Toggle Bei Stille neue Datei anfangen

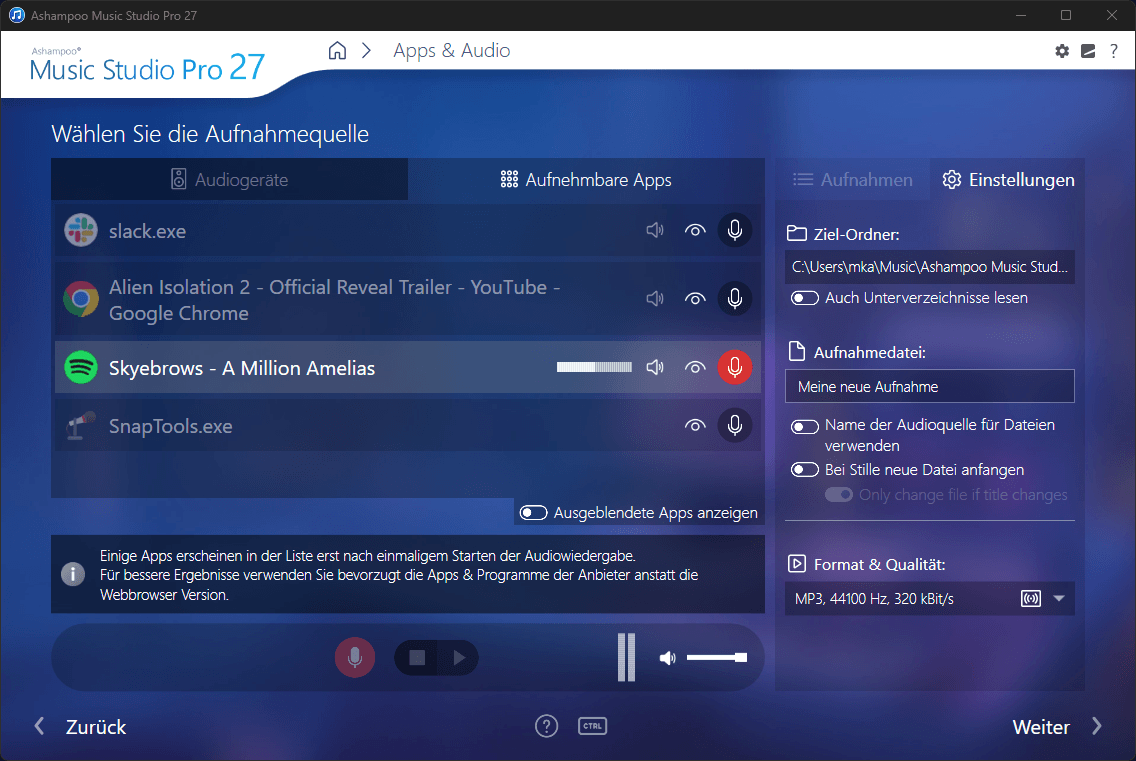(805, 470)
